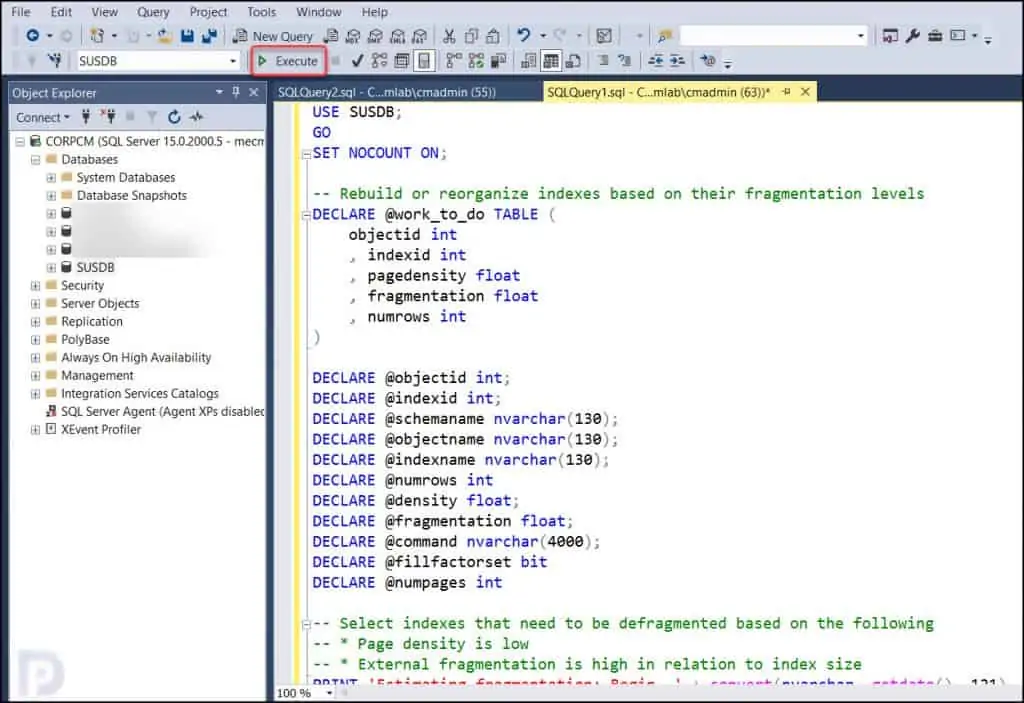Click the Database Engine Query icon beside New Query
The width and height of the screenshot is (1024, 703).
[331, 36]
